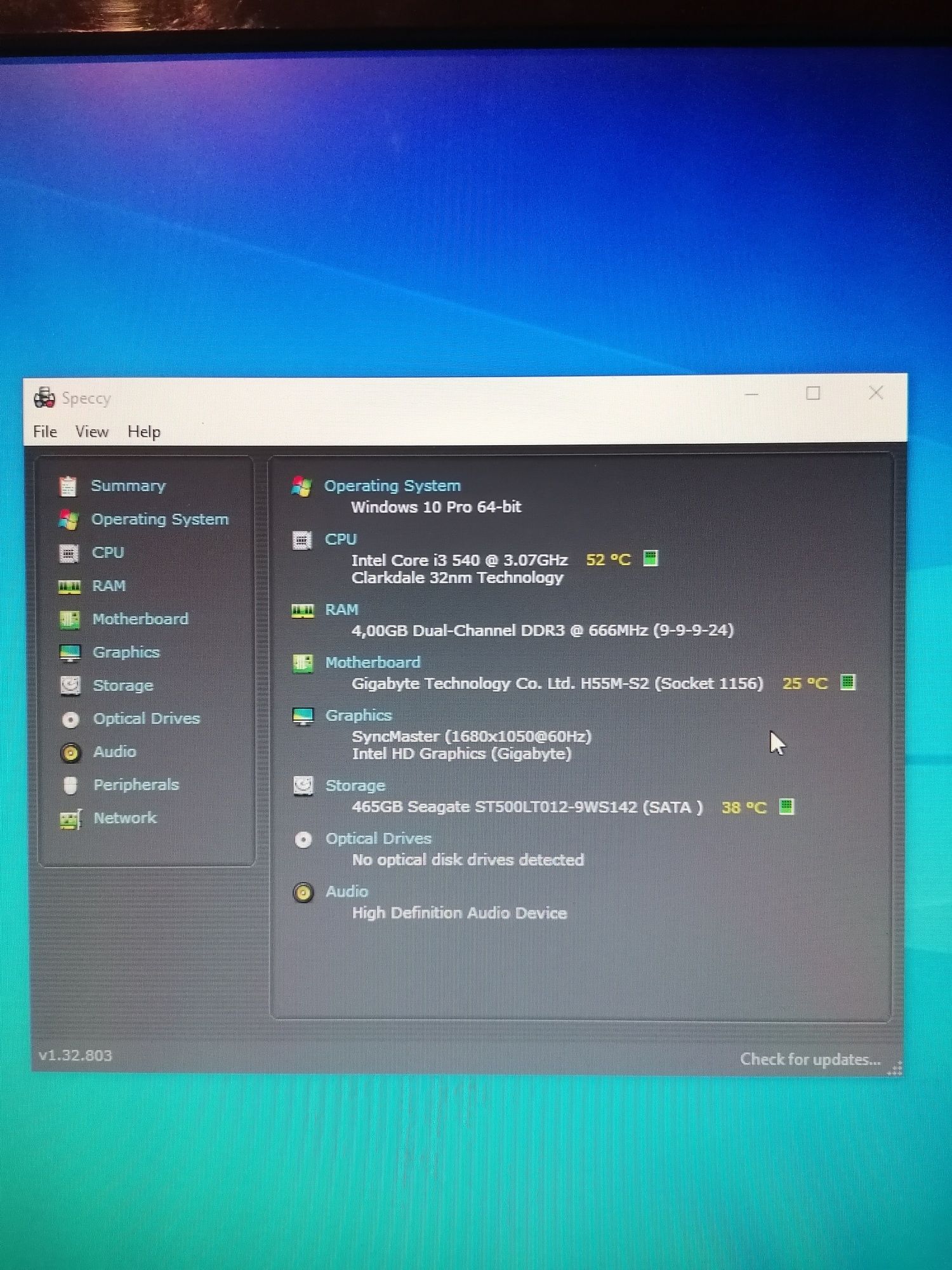Click the CPU chip icon in sidebar

point(69,553)
